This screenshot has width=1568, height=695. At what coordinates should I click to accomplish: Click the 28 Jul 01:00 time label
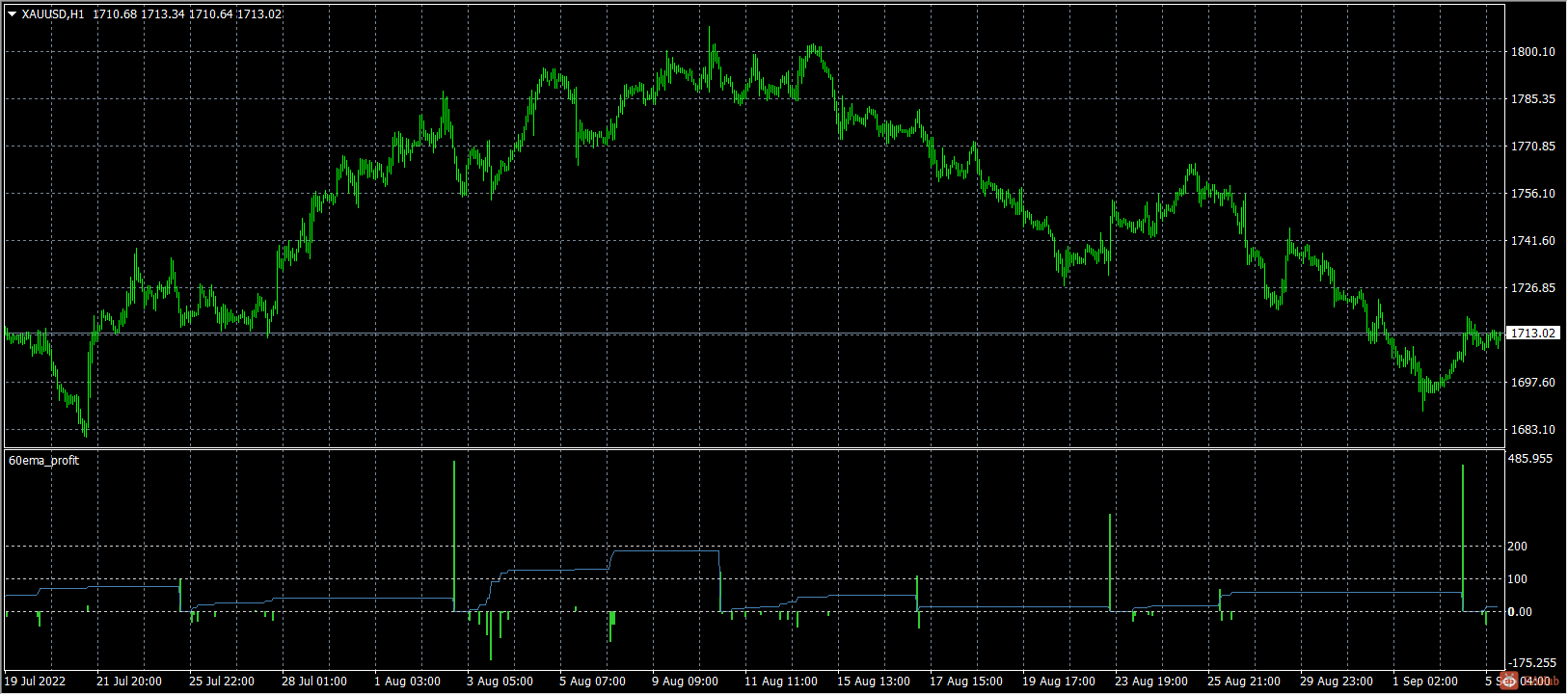coord(314,682)
